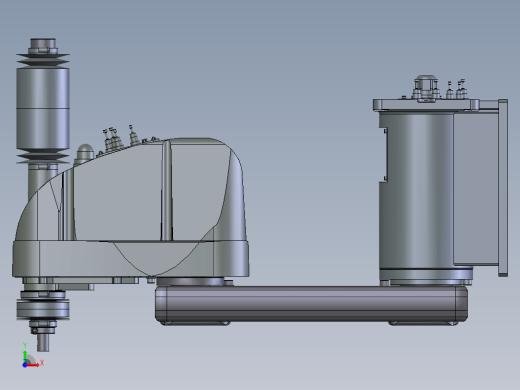Screen dimensions: 520x390
Task: Click the green Y axis arrow of the triad
Action: (25, 356)
